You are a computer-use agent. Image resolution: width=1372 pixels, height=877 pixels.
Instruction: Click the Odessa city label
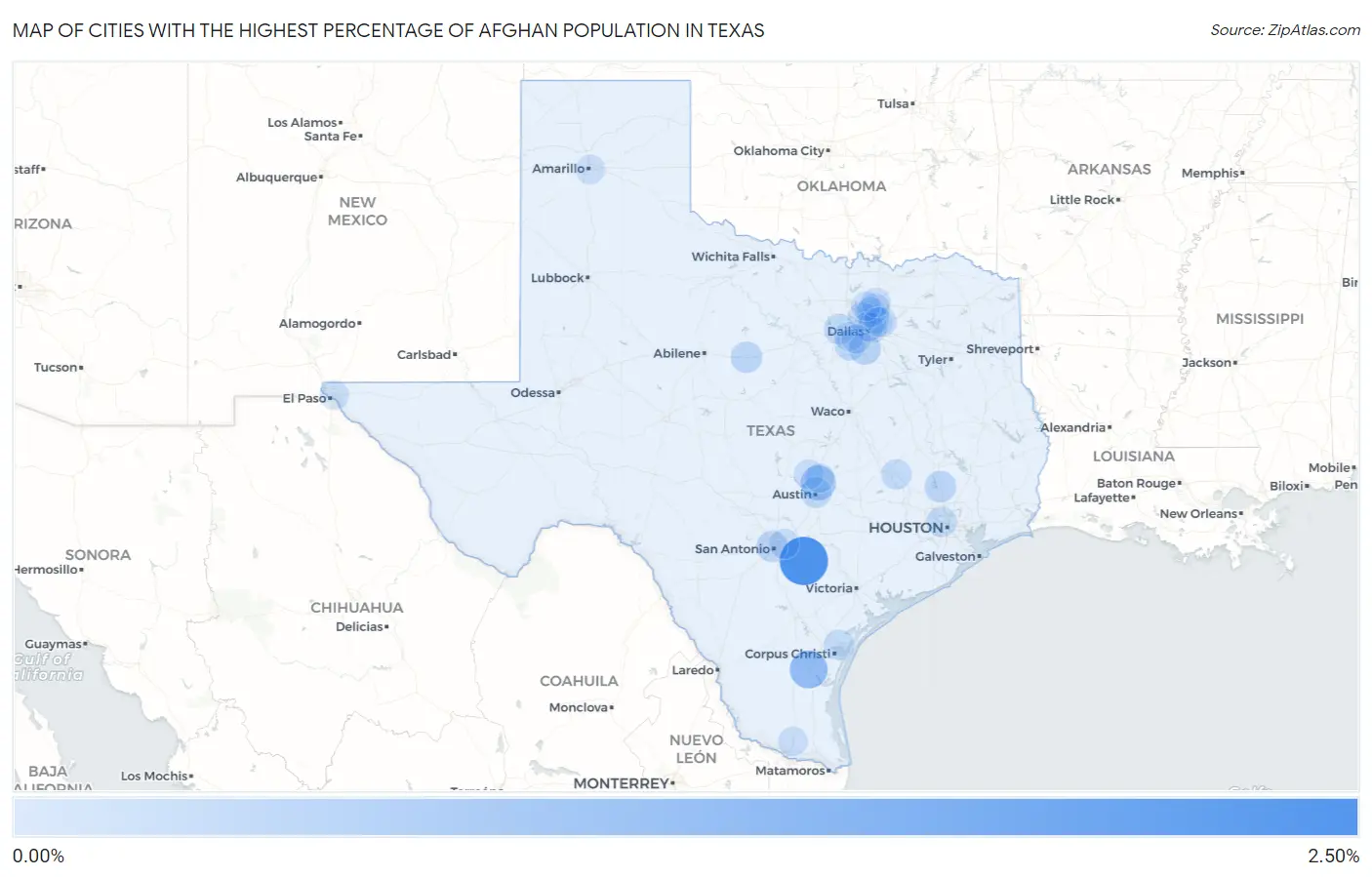coord(533,393)
